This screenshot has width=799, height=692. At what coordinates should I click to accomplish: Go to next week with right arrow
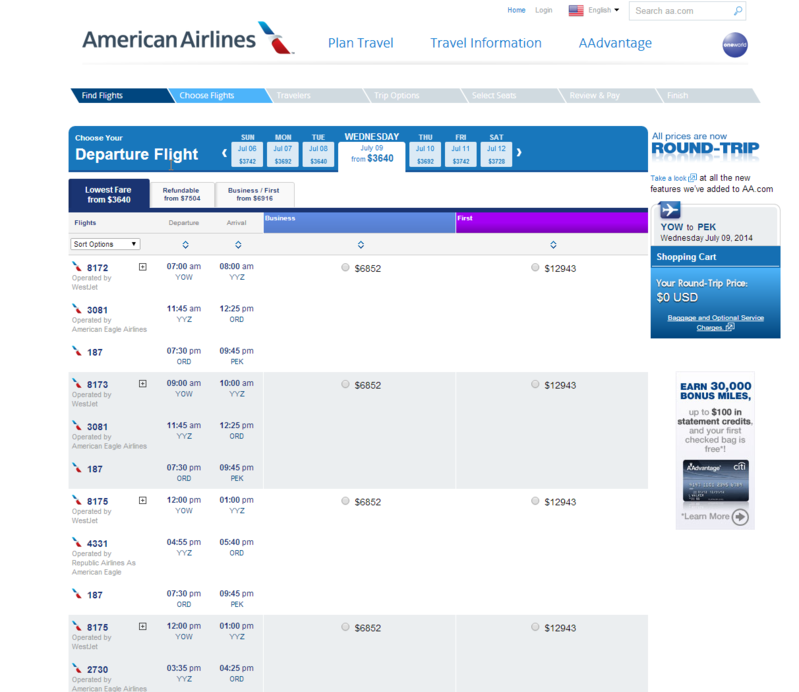[x=520, y=153]
